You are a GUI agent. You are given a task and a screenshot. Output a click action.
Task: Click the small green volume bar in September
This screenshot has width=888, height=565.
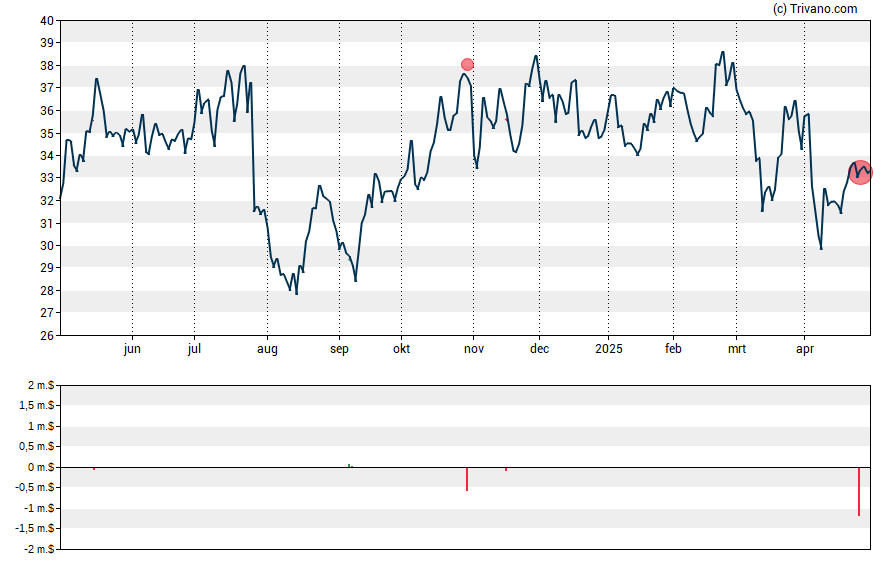(x=349, y=466)
